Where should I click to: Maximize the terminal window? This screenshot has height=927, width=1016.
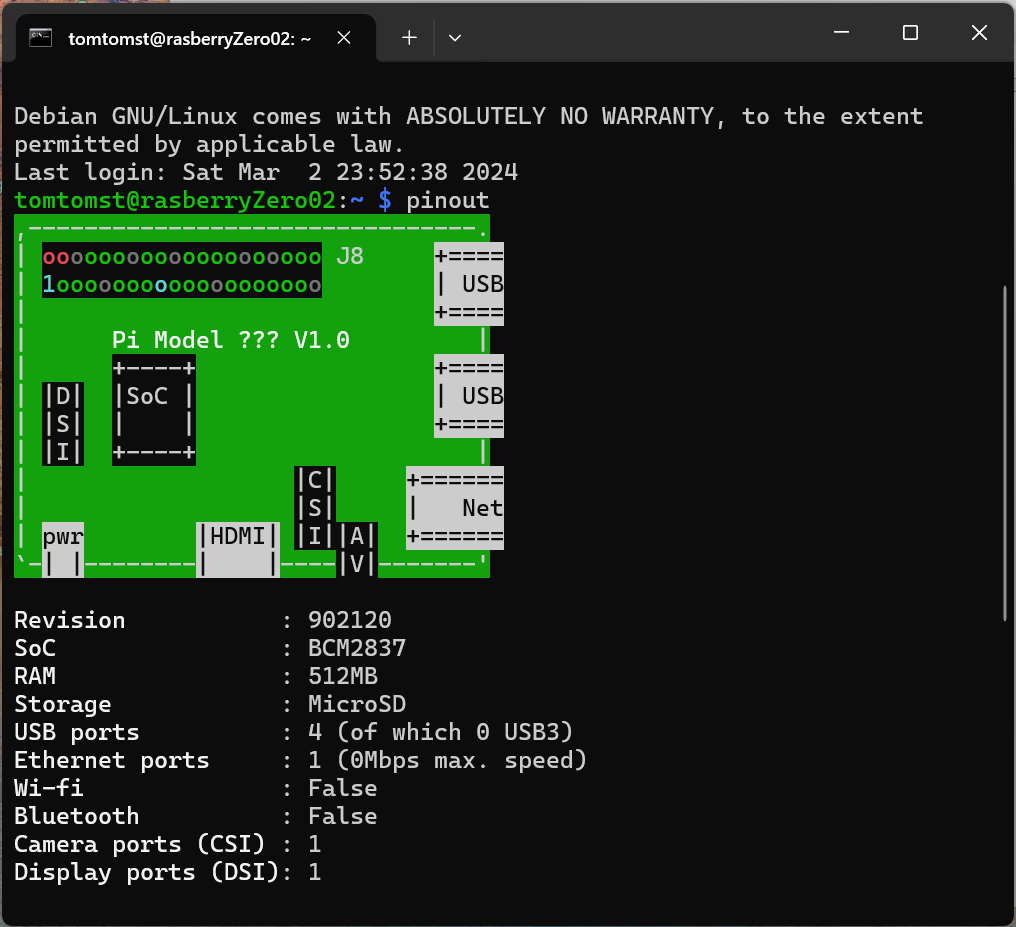coord(910,32)
